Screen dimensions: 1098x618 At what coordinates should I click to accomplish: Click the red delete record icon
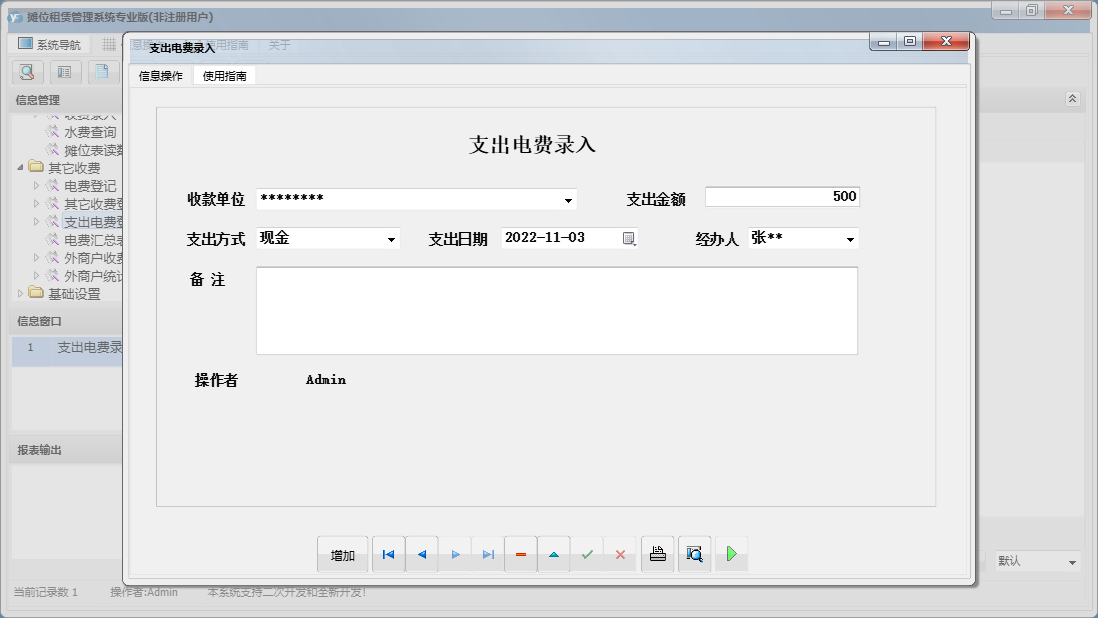point(521,553)
